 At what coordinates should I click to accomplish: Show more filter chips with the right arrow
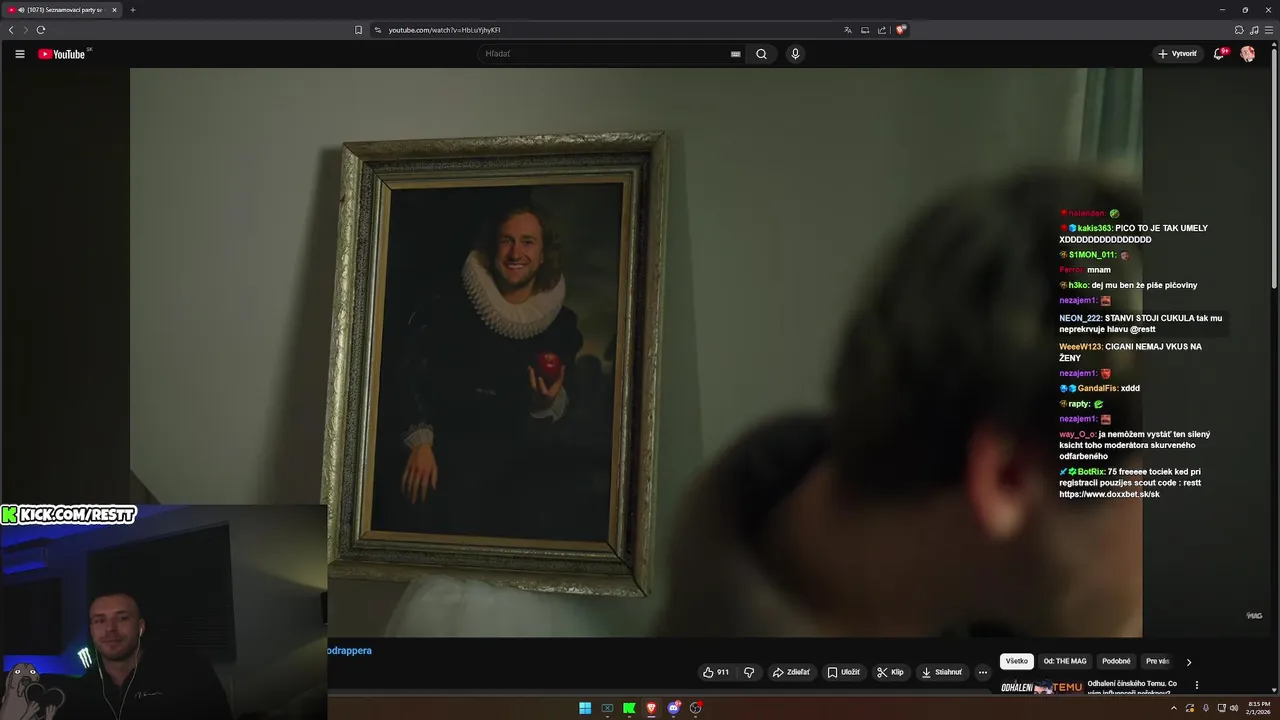pyautogui.click(x=1189, y=661)
